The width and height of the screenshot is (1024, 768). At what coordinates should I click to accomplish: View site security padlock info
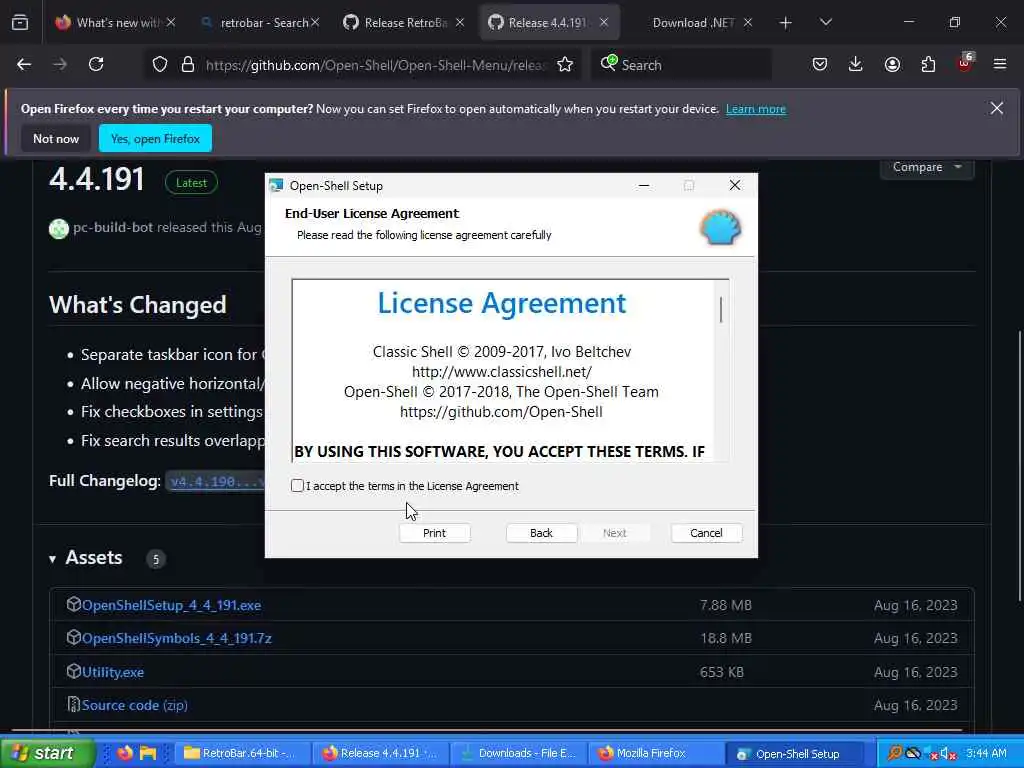coord(188,64)
